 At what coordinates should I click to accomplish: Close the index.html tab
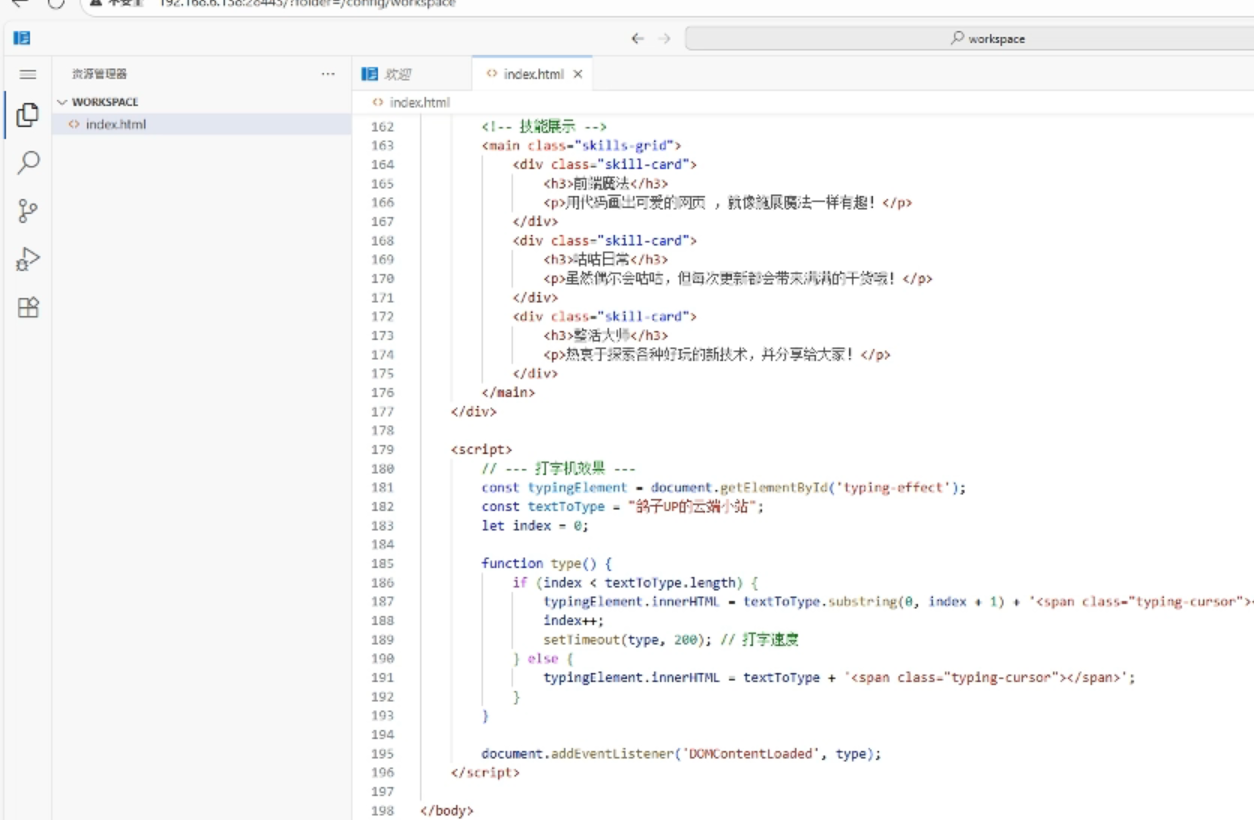point(577,74)
